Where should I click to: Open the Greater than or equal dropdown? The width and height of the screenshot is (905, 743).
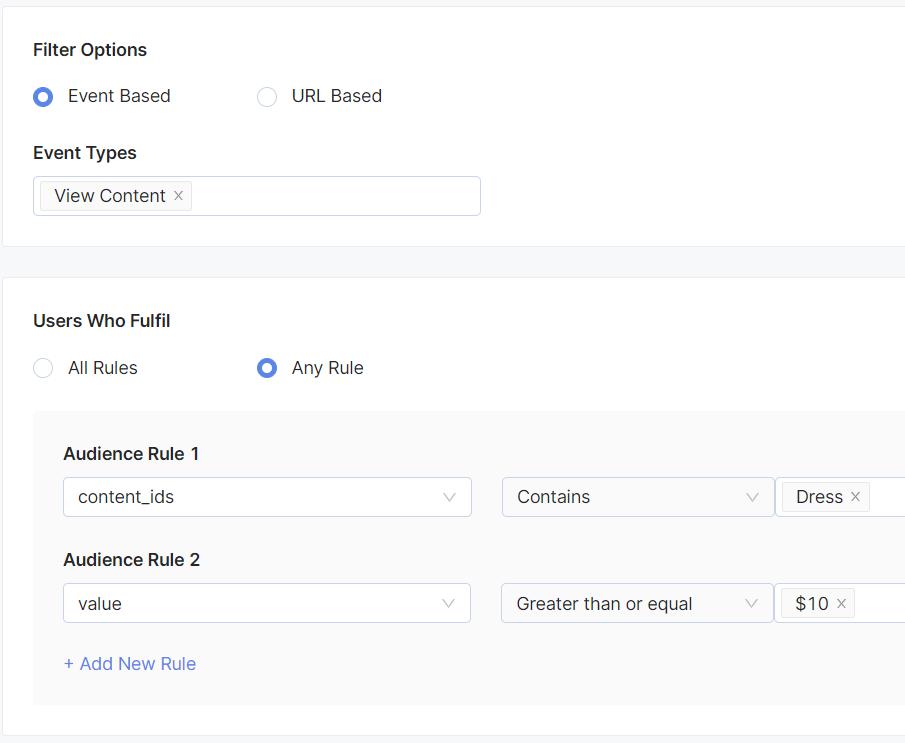pos(637,603)
